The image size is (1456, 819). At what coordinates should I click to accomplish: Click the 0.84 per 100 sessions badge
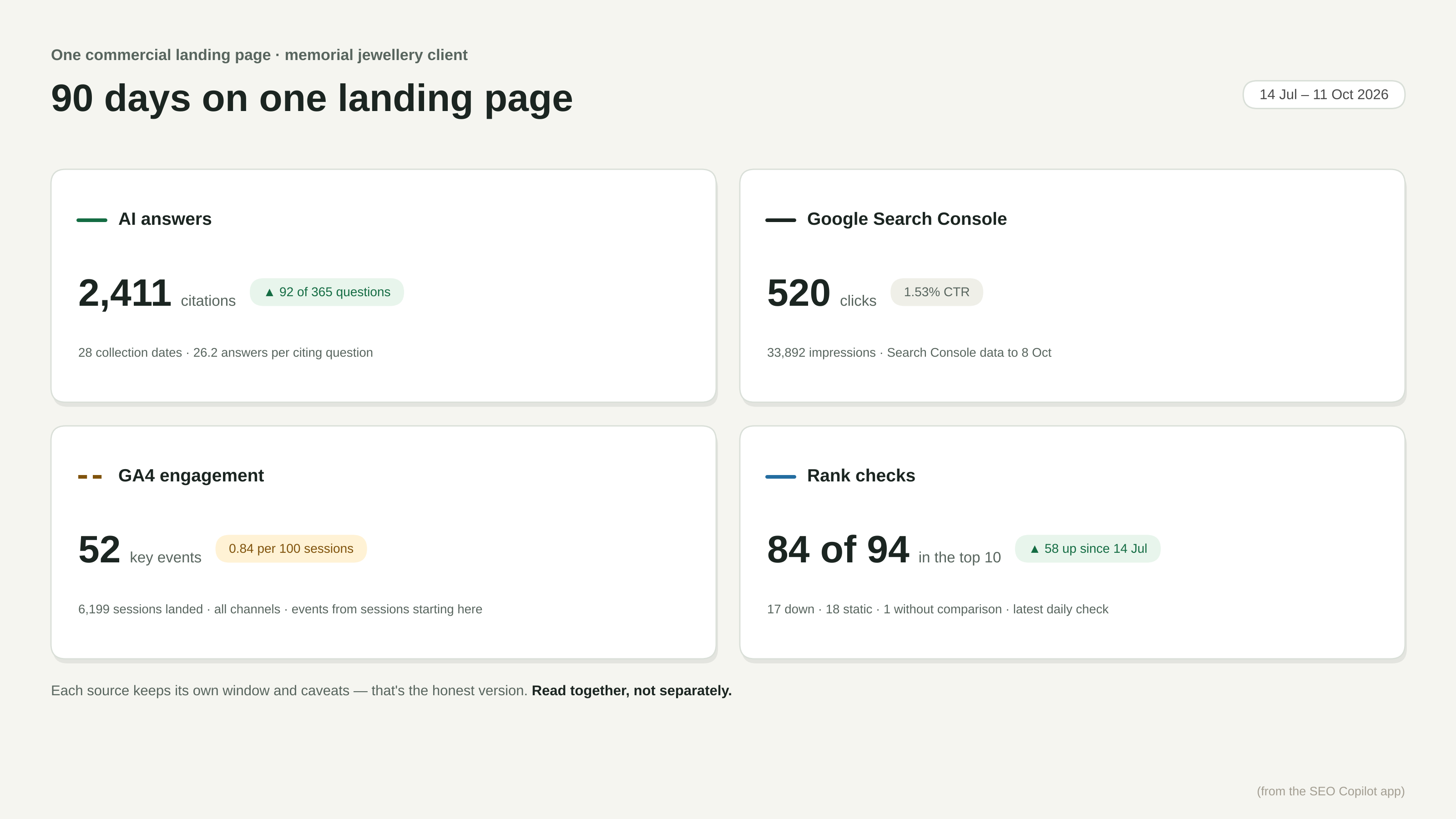(x=291, y=549)
